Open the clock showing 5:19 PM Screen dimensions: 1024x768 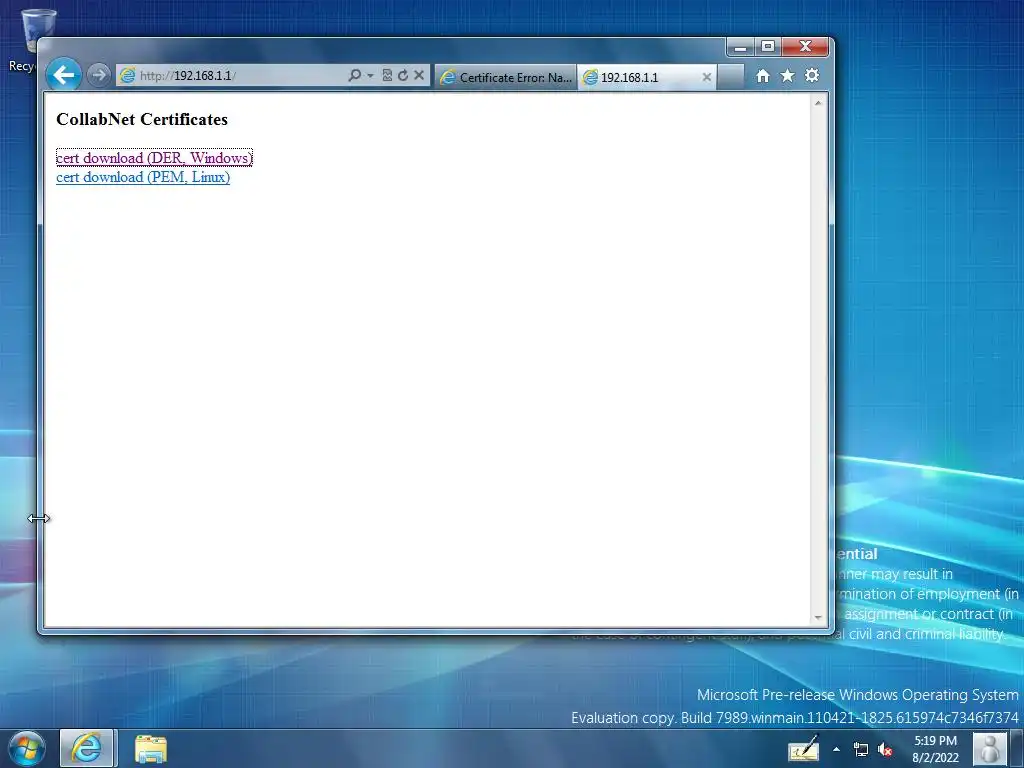(935, 749)
